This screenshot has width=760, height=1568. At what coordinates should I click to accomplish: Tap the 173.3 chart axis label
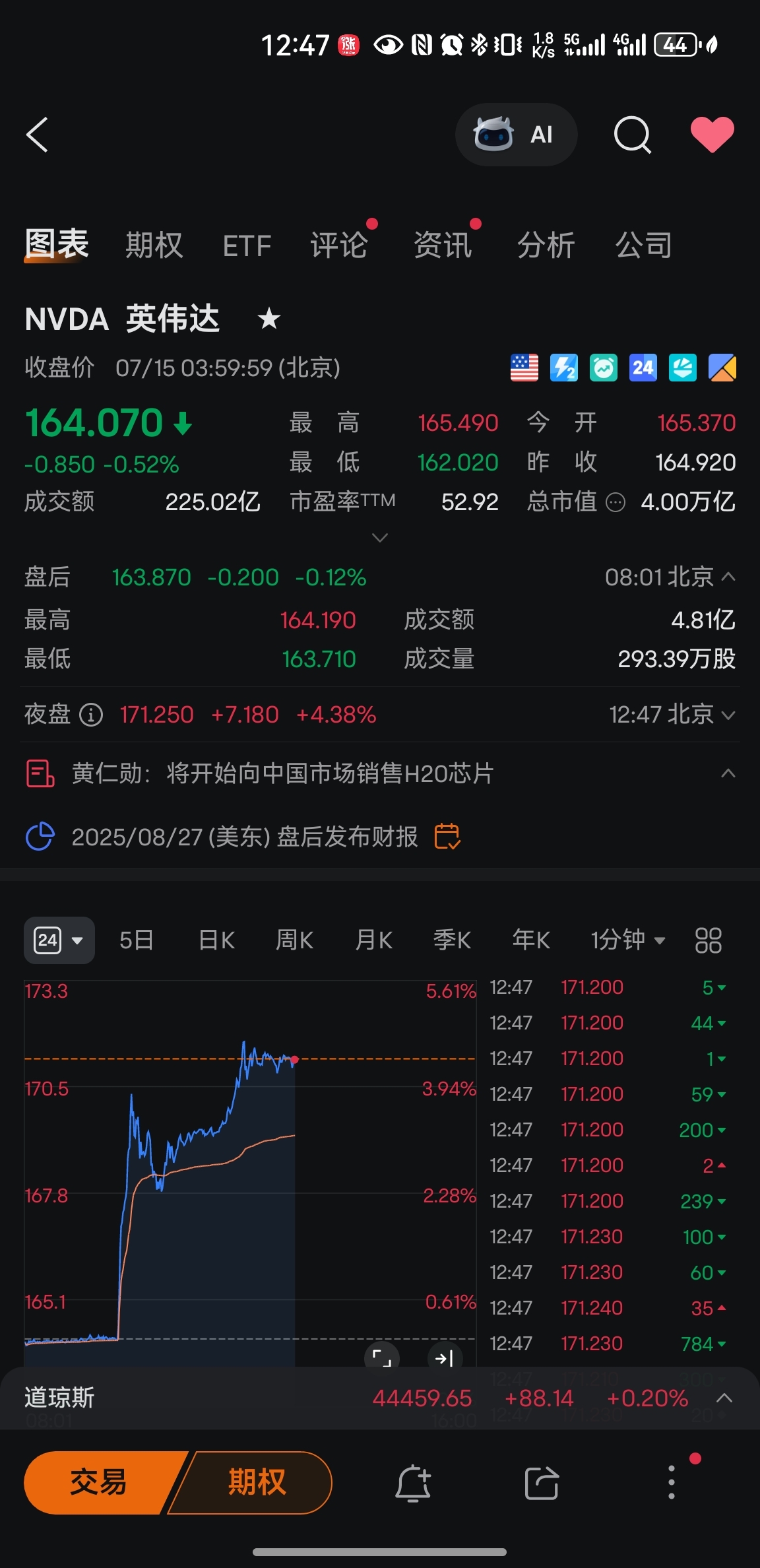point(46,991)
